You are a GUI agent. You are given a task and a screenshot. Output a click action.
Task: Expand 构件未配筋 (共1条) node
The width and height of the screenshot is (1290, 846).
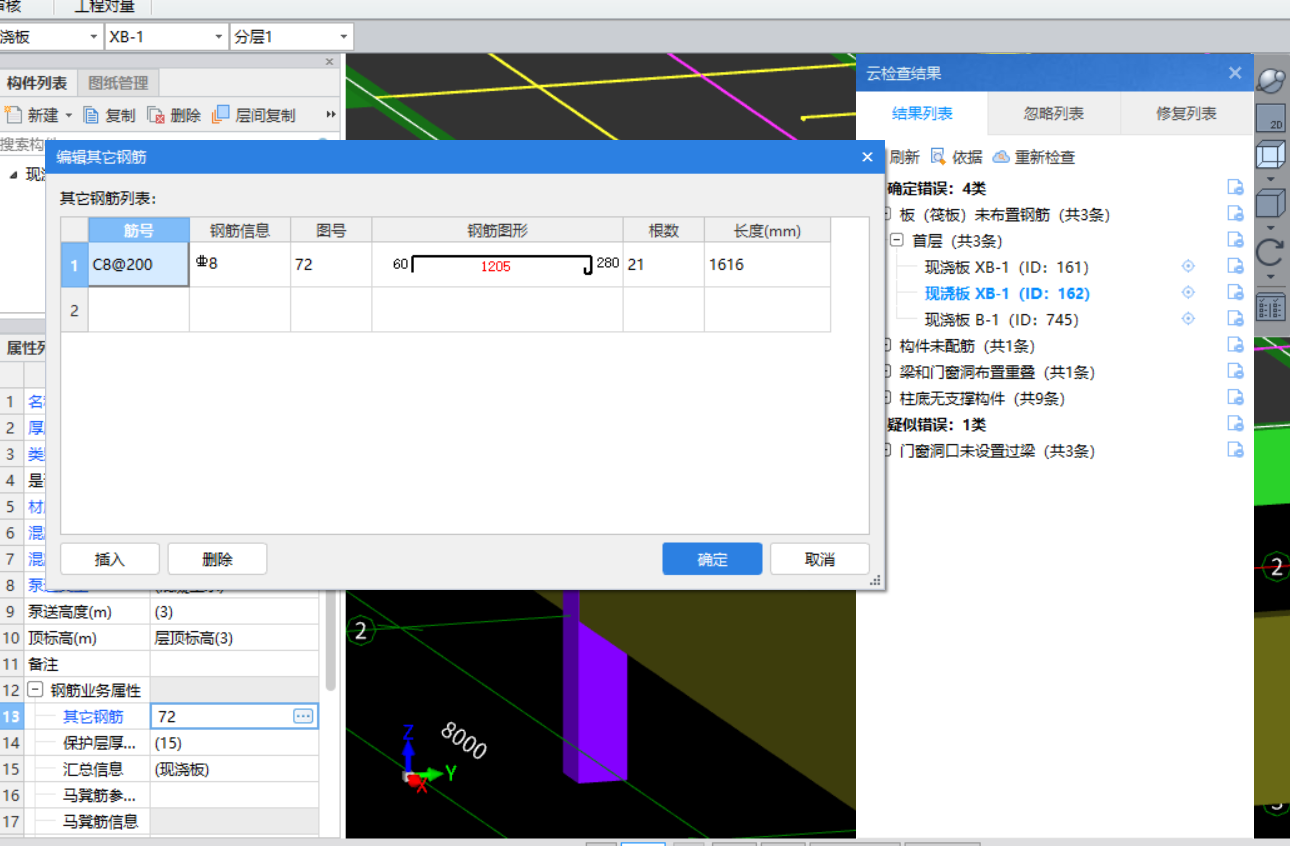click(x=886, y=345)
